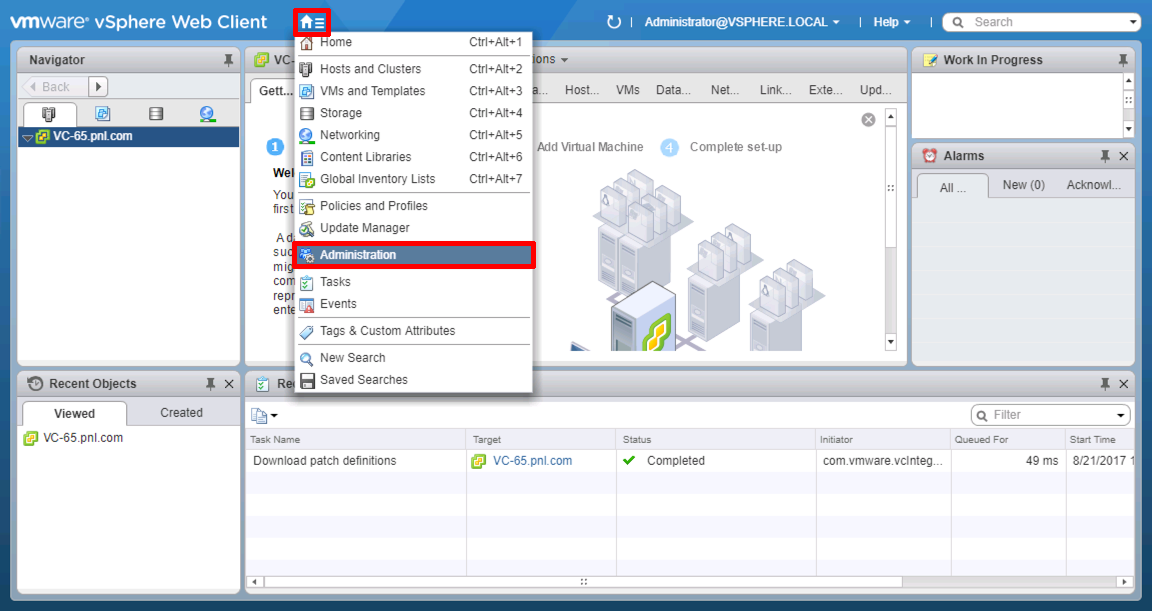
Task: Switch to the Exte... tab
Action: pos(826,90)
